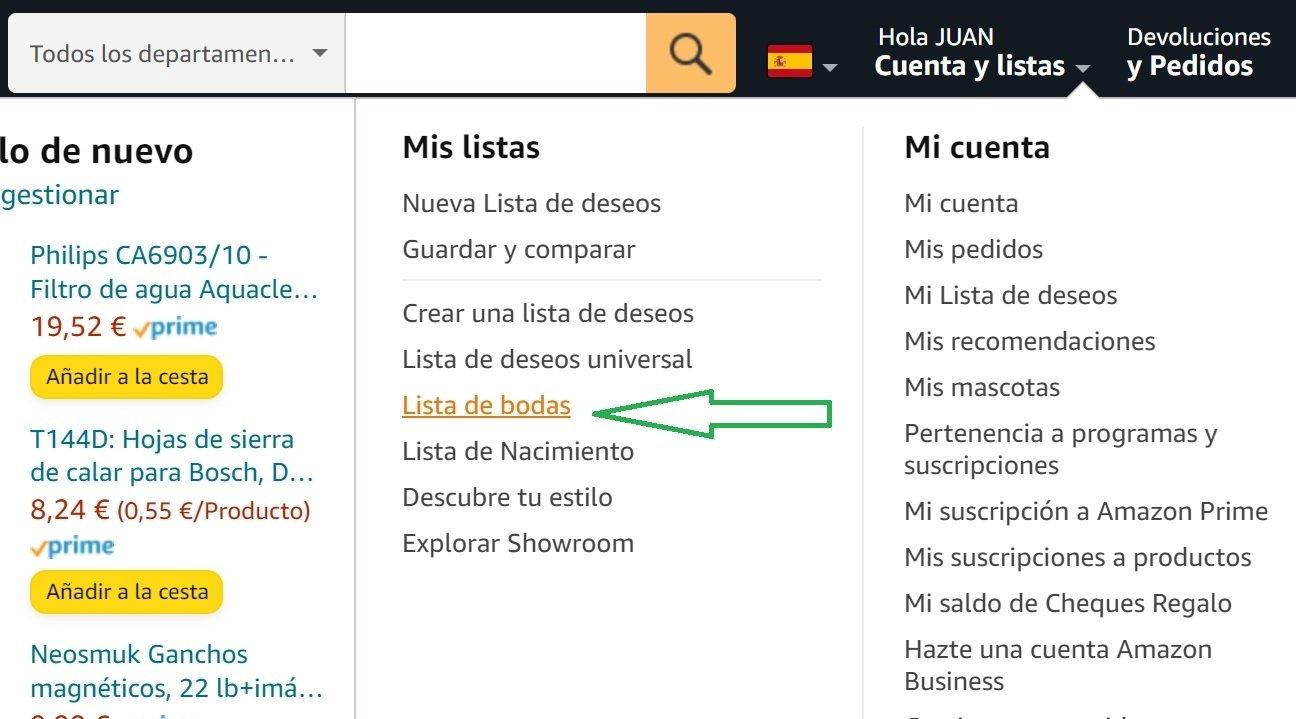Select Descubre tu estilo
The height and width of the screenshot is (719, 1296).
pyautogui.click(x=507, y=497)
